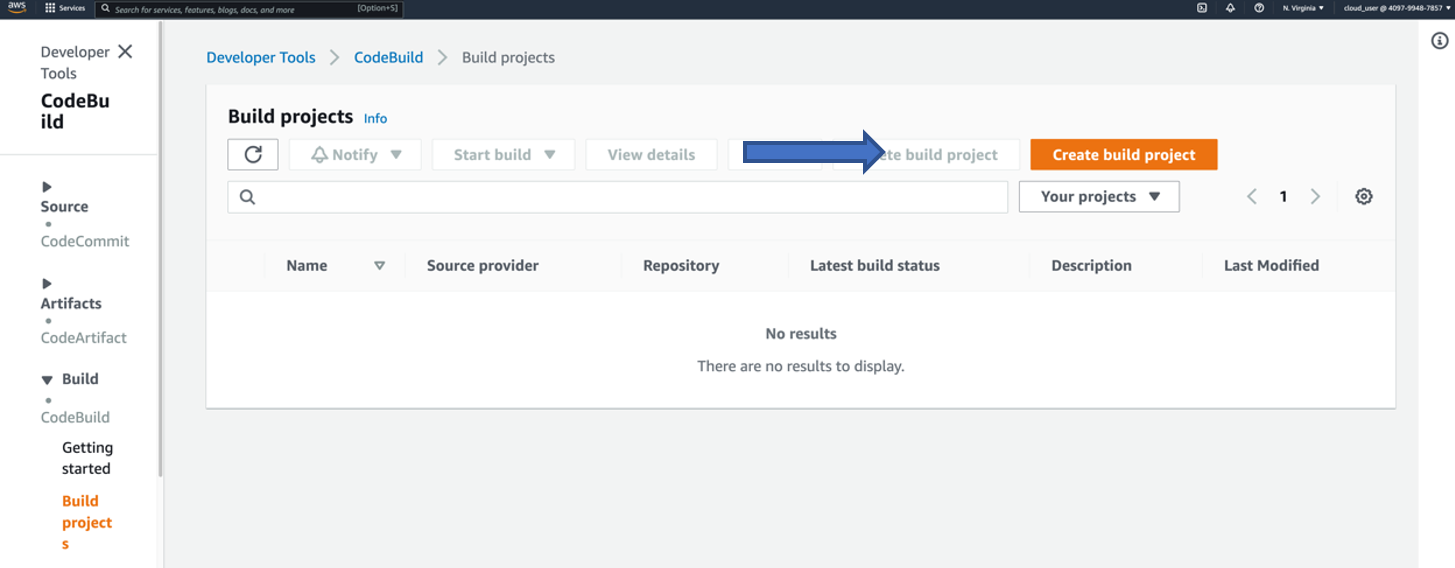Open table preferences gear icon

click(x=1363, y=197)
